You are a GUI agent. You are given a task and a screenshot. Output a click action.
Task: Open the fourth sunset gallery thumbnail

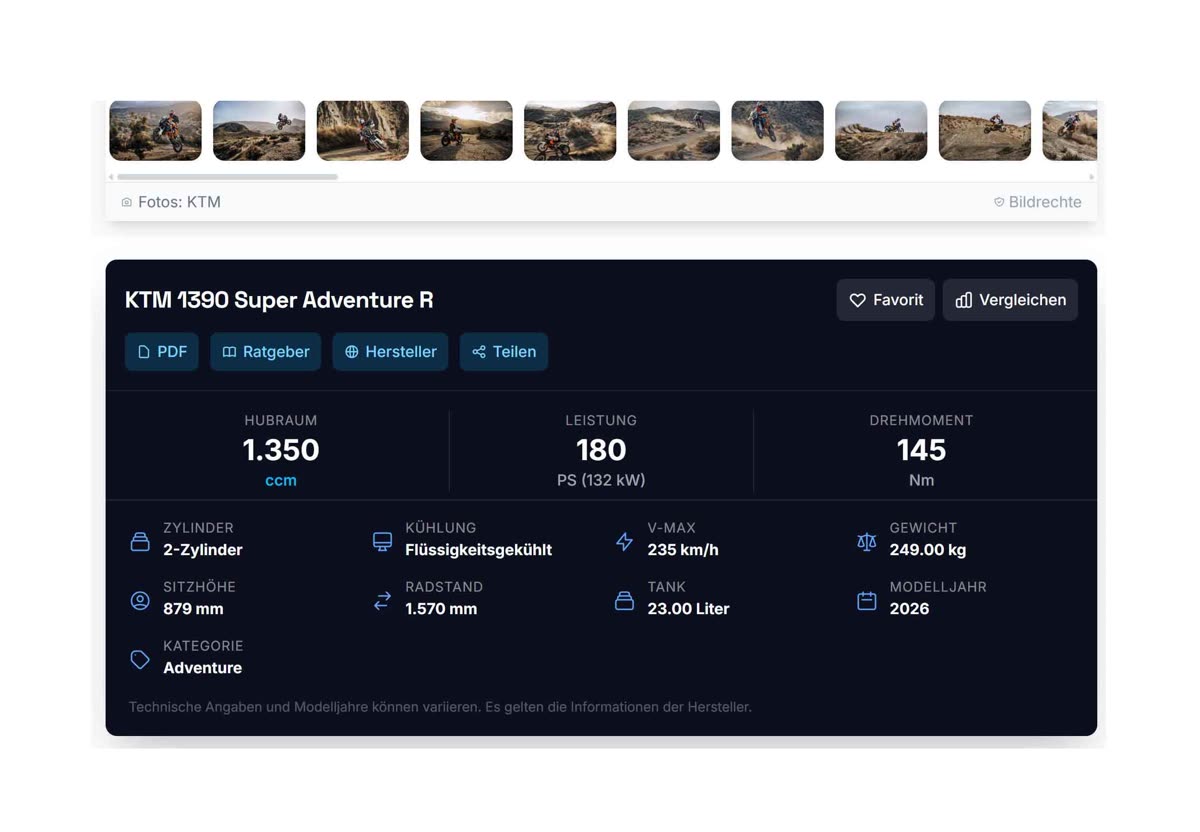coord(466,130)
